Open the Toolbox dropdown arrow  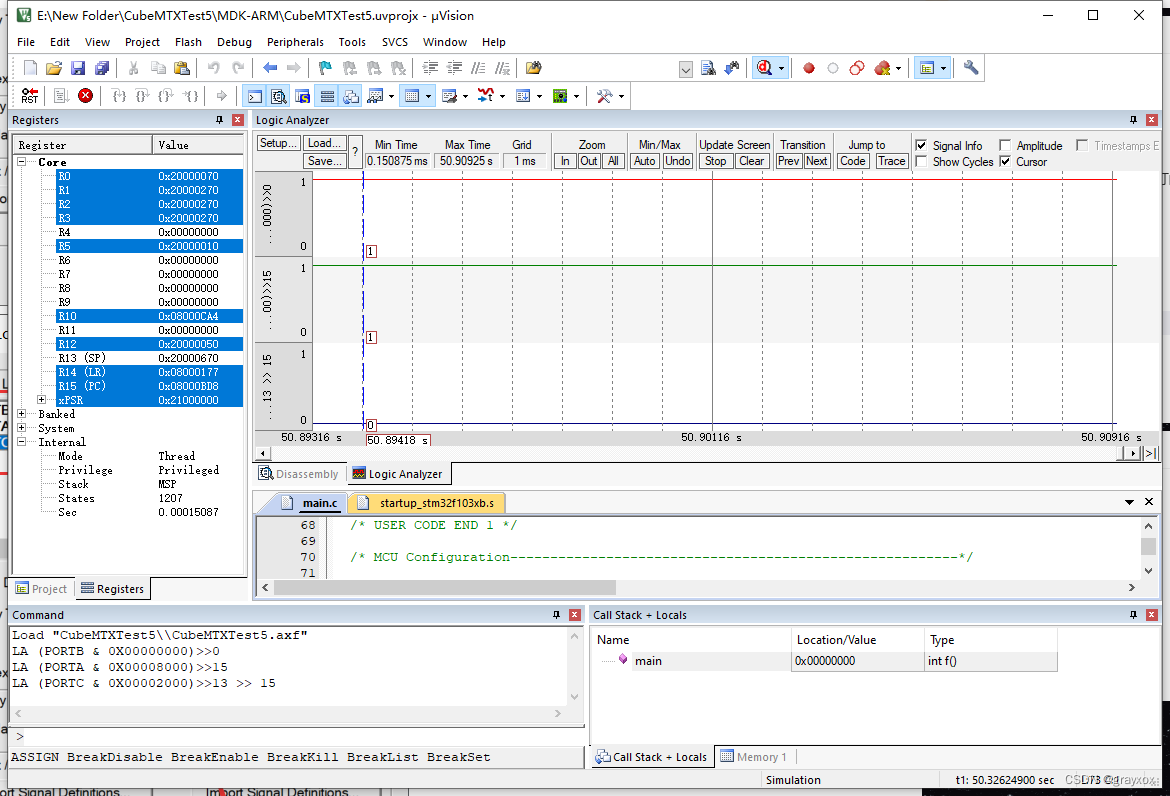click(621, 96)
